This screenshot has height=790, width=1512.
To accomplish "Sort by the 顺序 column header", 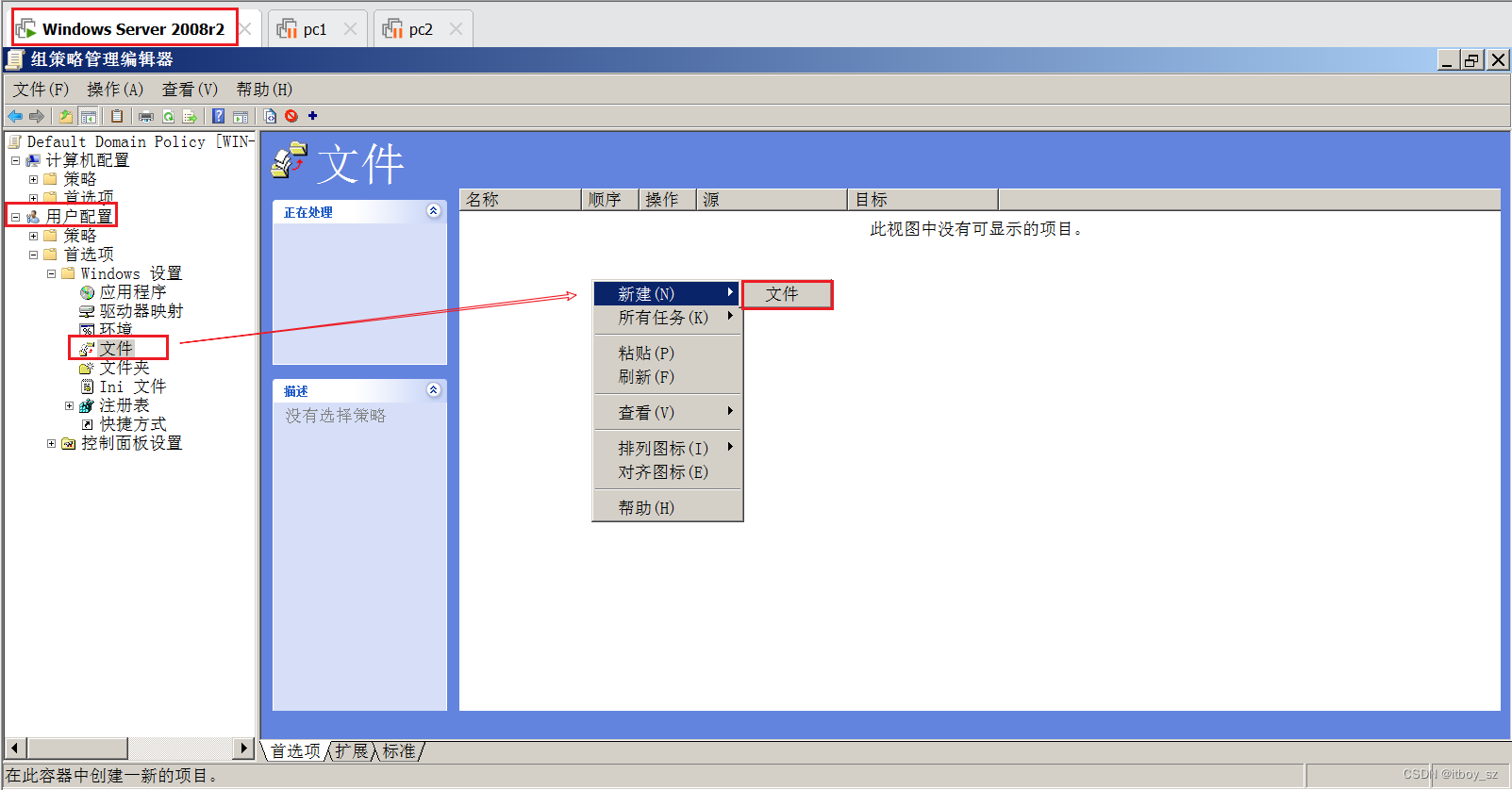I will click(610, 200).
